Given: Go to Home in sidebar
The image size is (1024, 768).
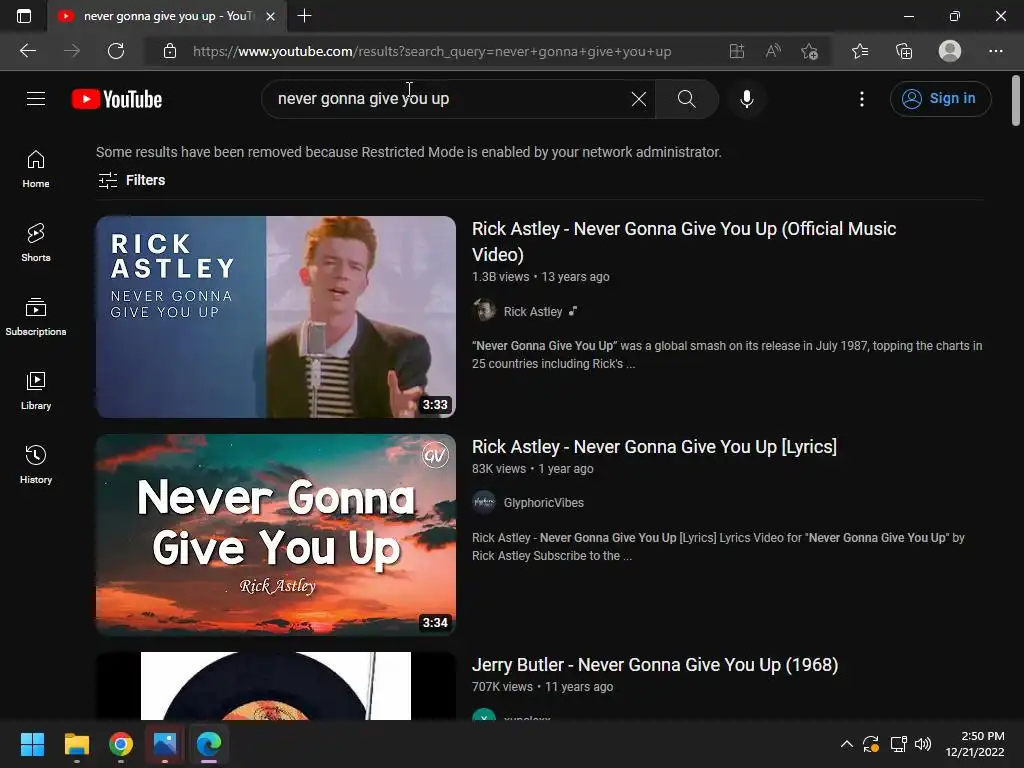Looking at the screenshot, I should [x=36, y=169].
